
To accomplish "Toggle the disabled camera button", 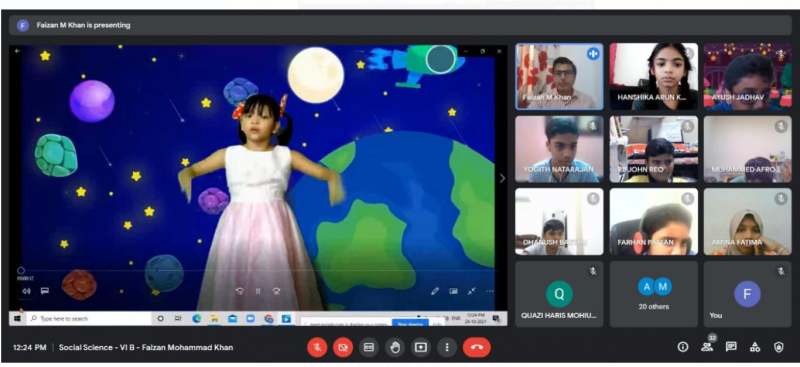I will click(x=343, y=347).
